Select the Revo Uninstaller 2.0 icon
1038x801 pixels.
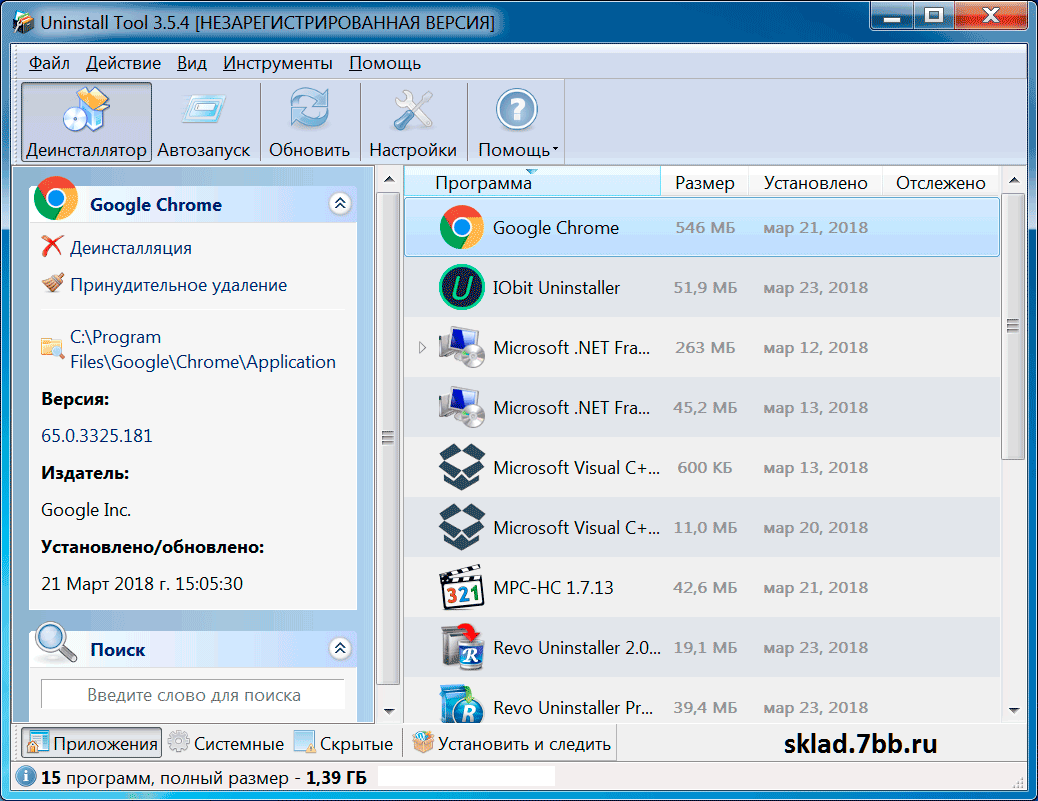(461, 647)
